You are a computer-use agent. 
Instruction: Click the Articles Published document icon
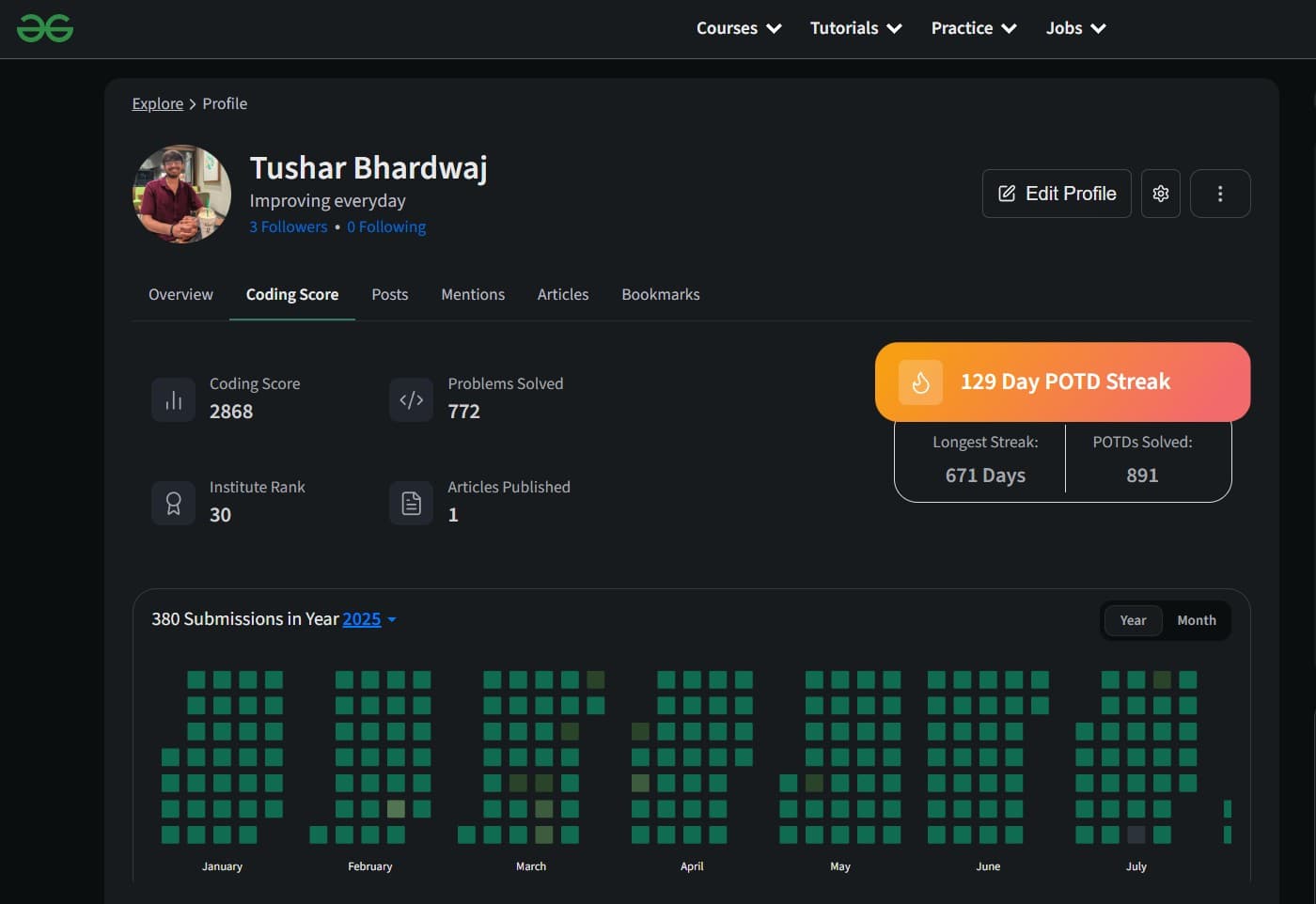pyautogui.click(x=412, y=504)
